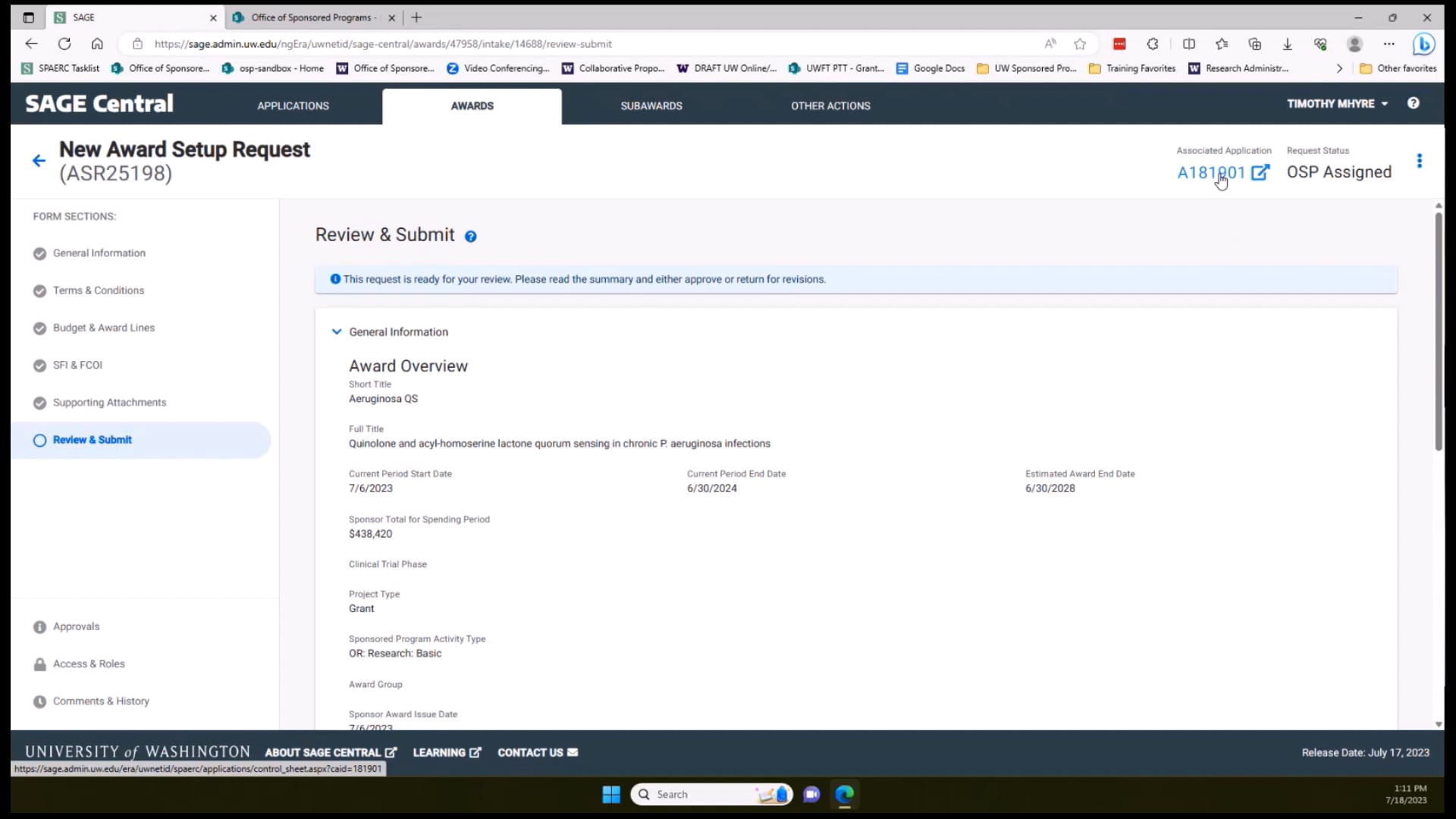Click the Review & Submit help icon
Viewport: 1456px width, 819px height.
pos(470,237)
